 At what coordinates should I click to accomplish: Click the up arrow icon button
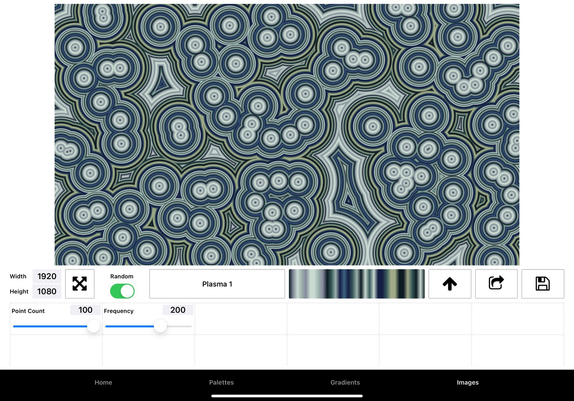[450, 284]
